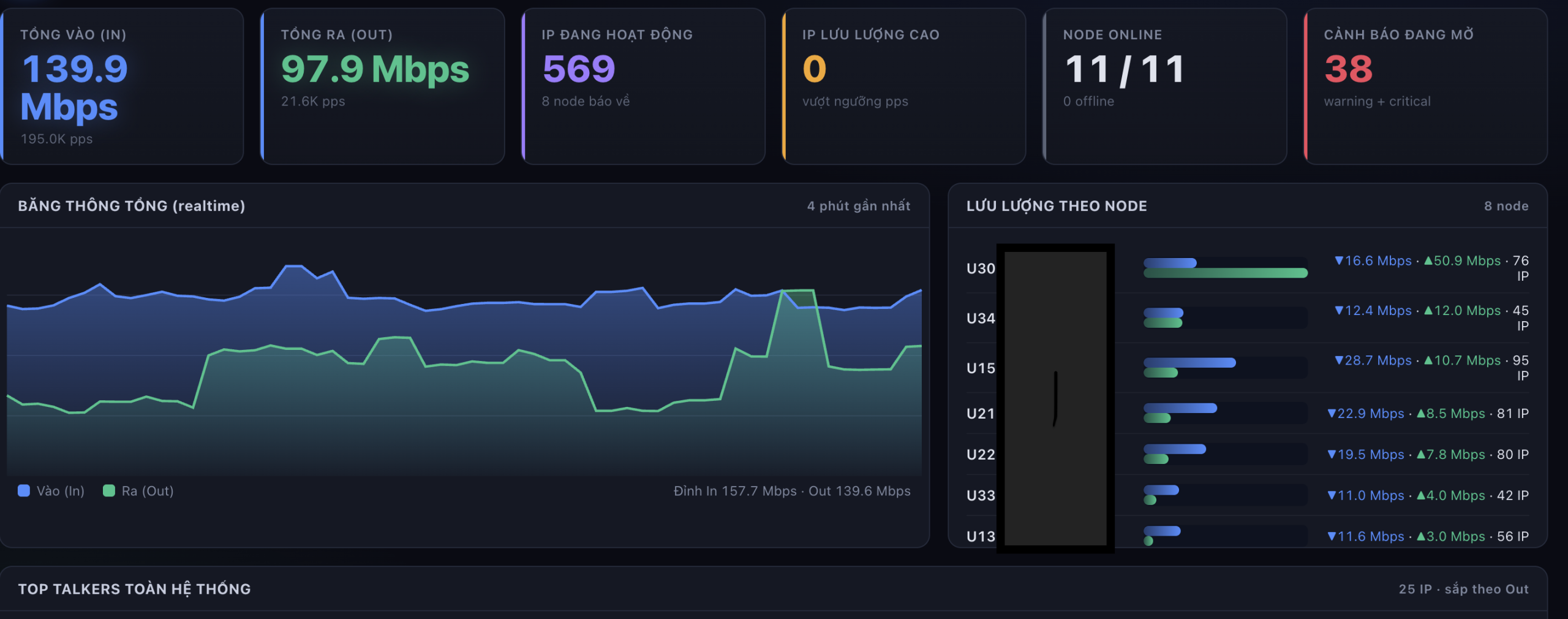This screenshot has width=1568, height=619.
Task: Click the Ra (Out) green legend swatch
Action: 109,490
